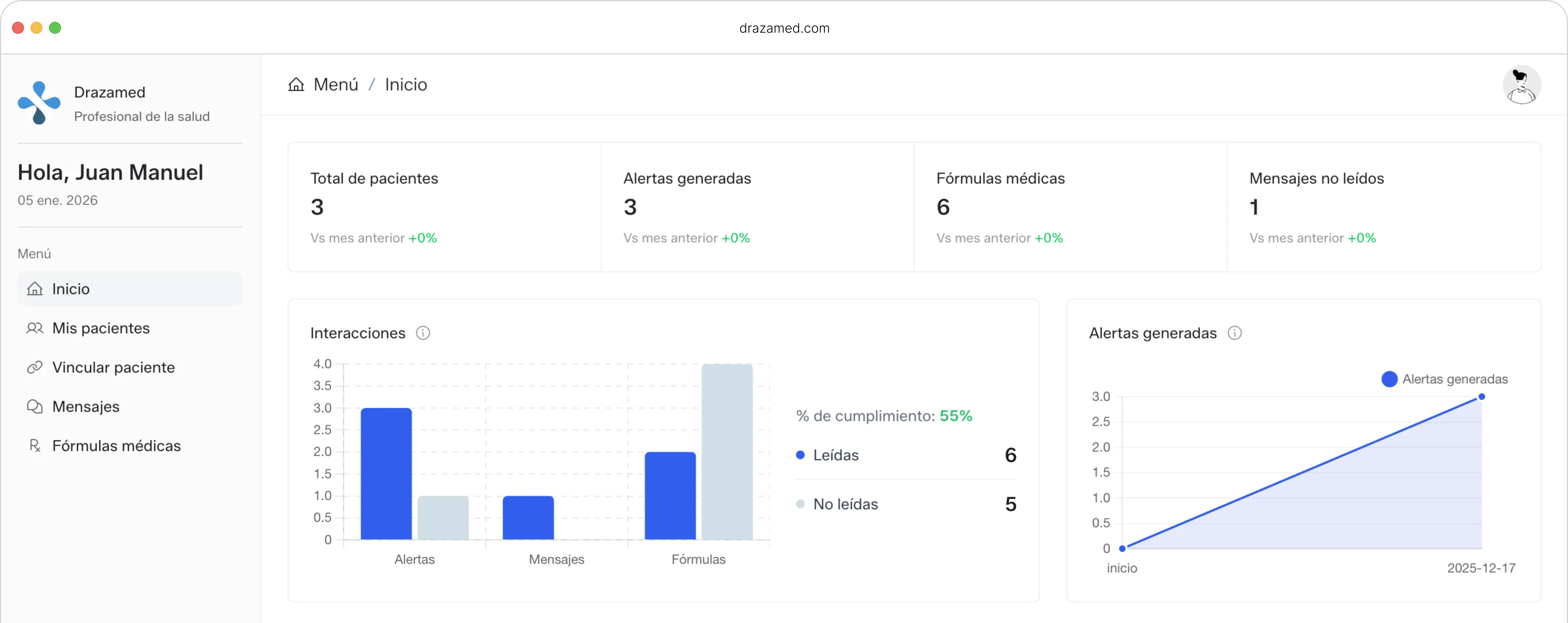Click the Fórmulas médicas Rx icon
The width and height of the screenshot is (1568, 623).
point(35,446)
